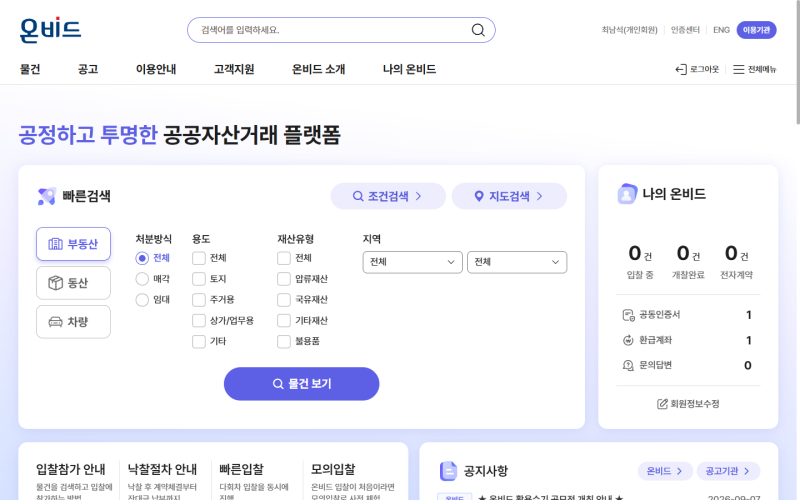Image resolution: width=800 pixels, height=500 pixels.
Task: Switch language via the ENG link
Action: (721, 30)
